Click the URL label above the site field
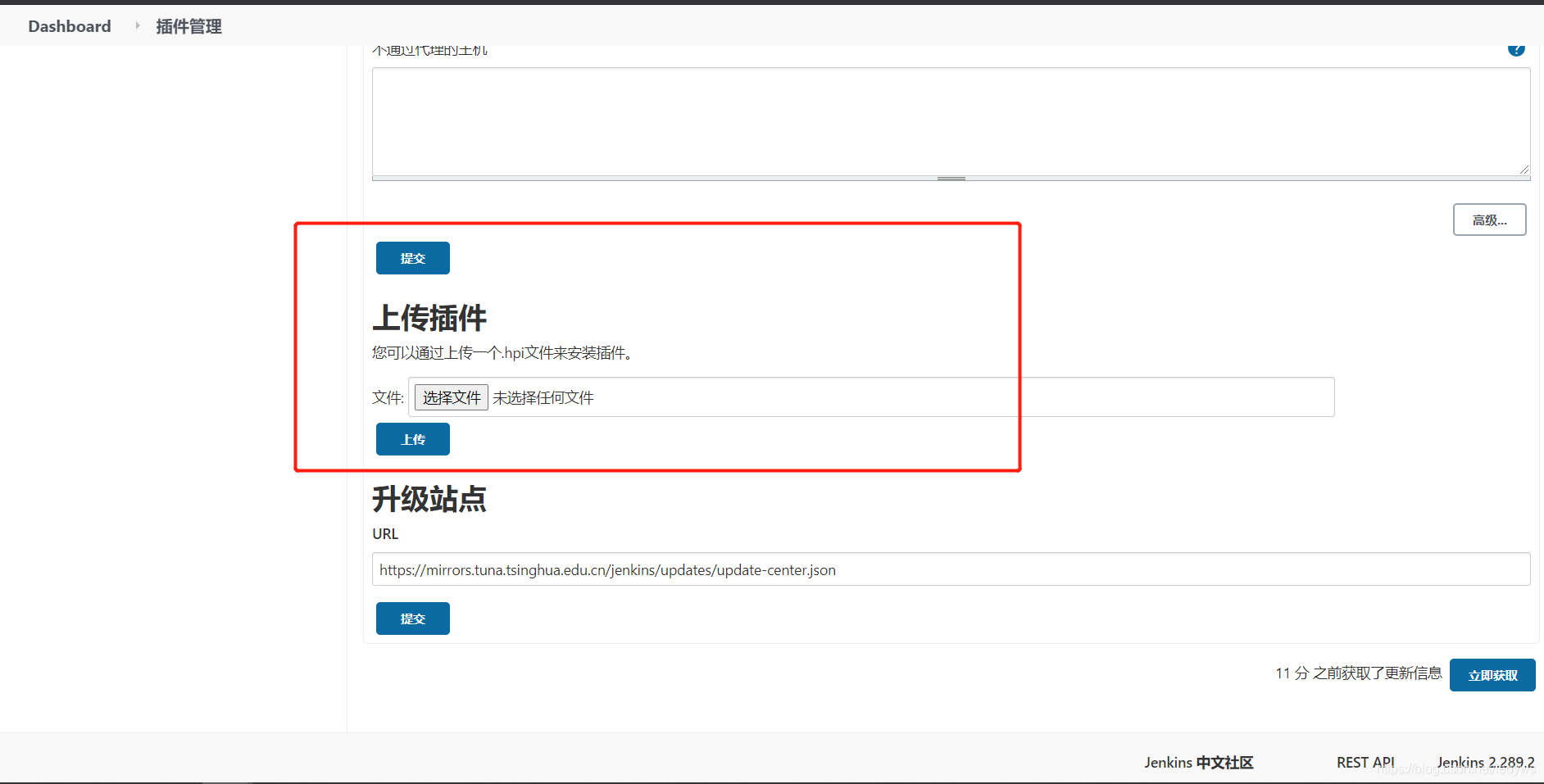The image size is (1544, 784). (x=385, y=534)
